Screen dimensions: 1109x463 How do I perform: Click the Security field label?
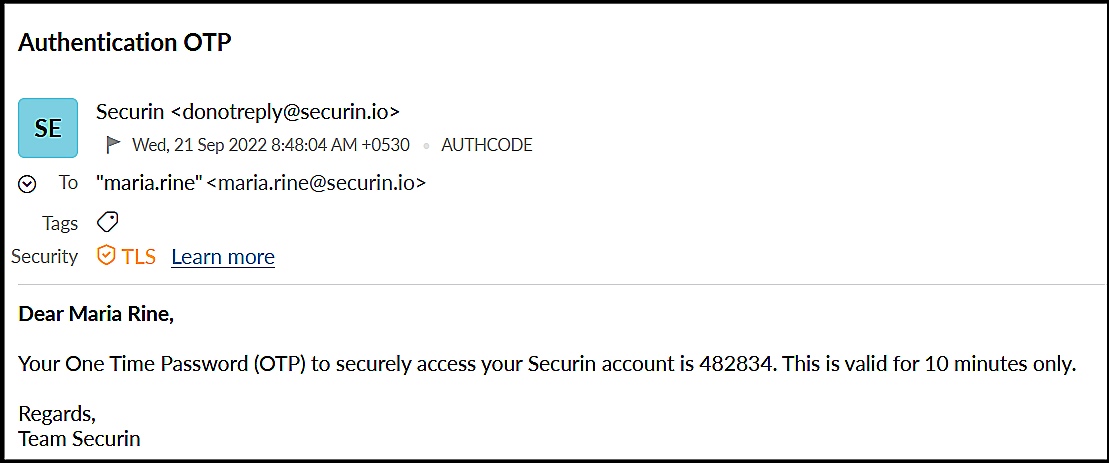[x=44, y=256]
